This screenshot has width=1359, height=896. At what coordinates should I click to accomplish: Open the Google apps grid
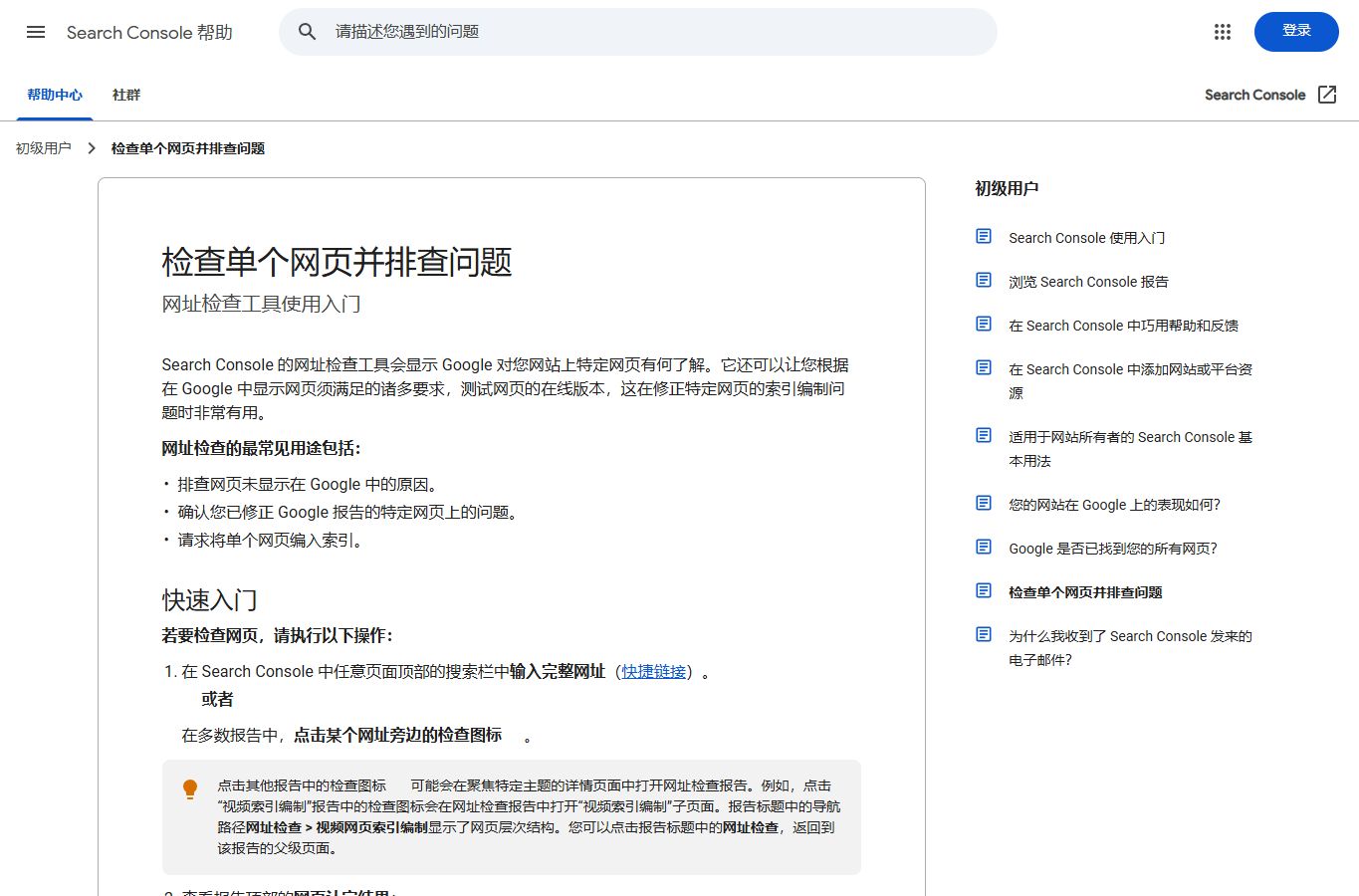(x=1223, y=32)
